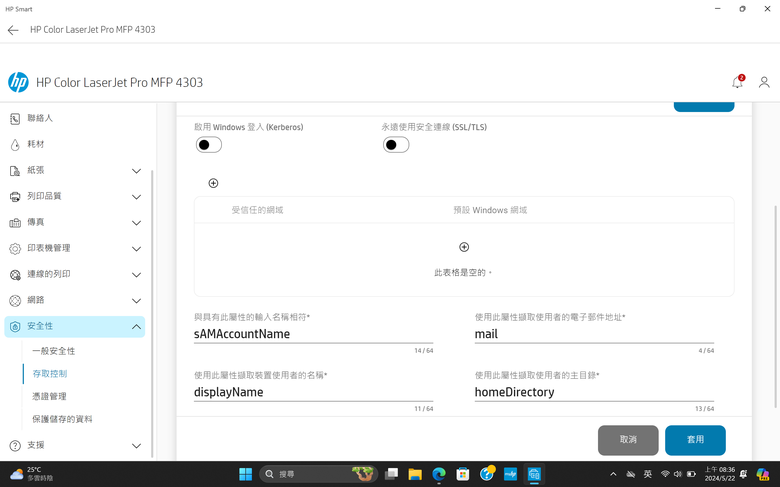
Task: Go back using the arrow next to the printer title
Action: 13,30
